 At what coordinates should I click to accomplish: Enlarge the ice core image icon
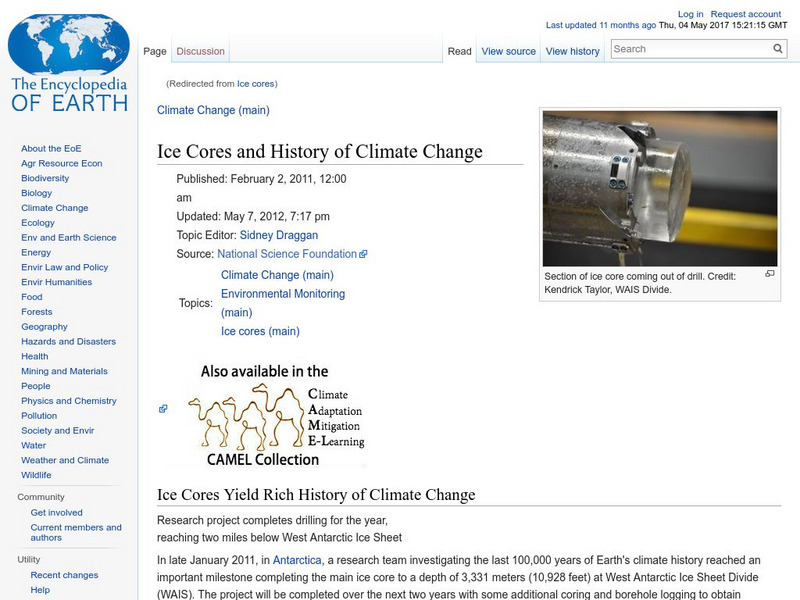click(769, 274)
